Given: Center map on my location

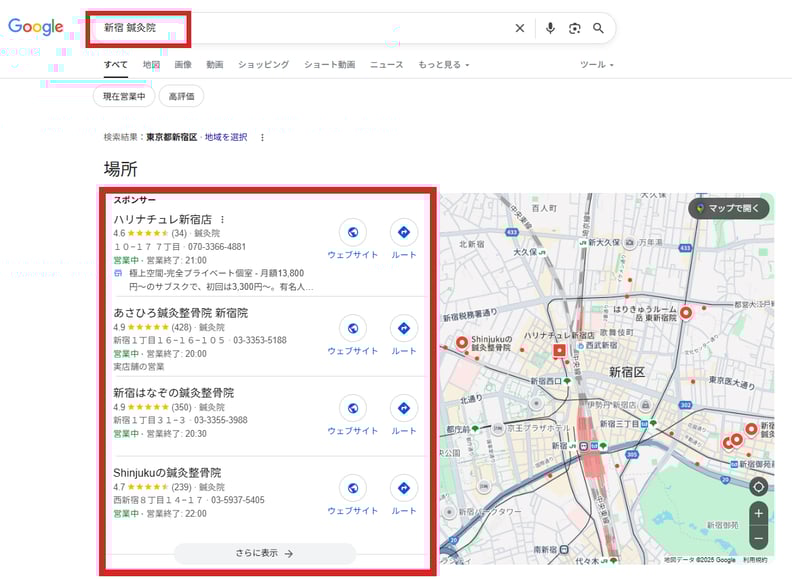Looking at the screenshot, I should click(758, 487).
